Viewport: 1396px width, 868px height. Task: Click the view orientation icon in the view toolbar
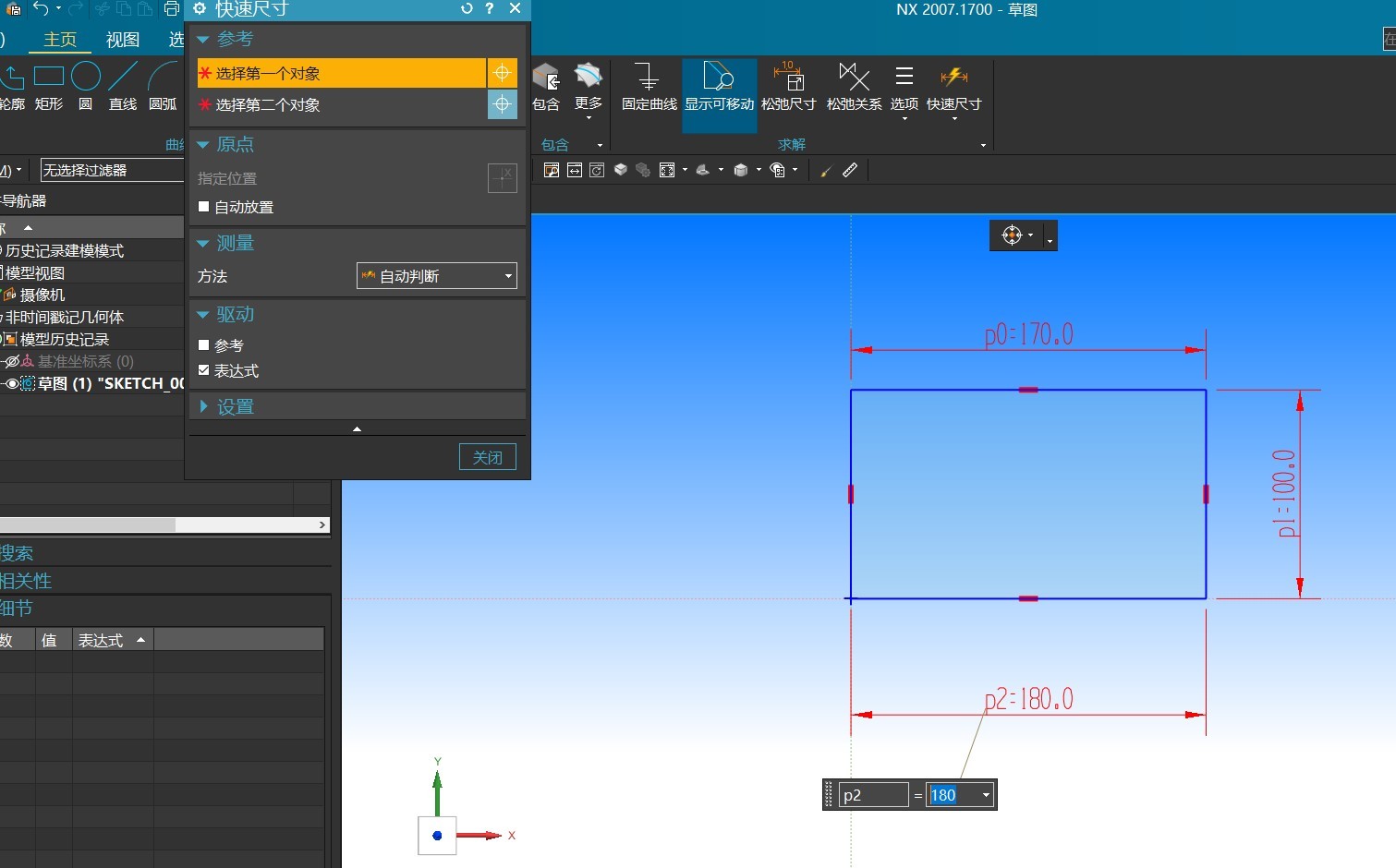tap(703, 170)
